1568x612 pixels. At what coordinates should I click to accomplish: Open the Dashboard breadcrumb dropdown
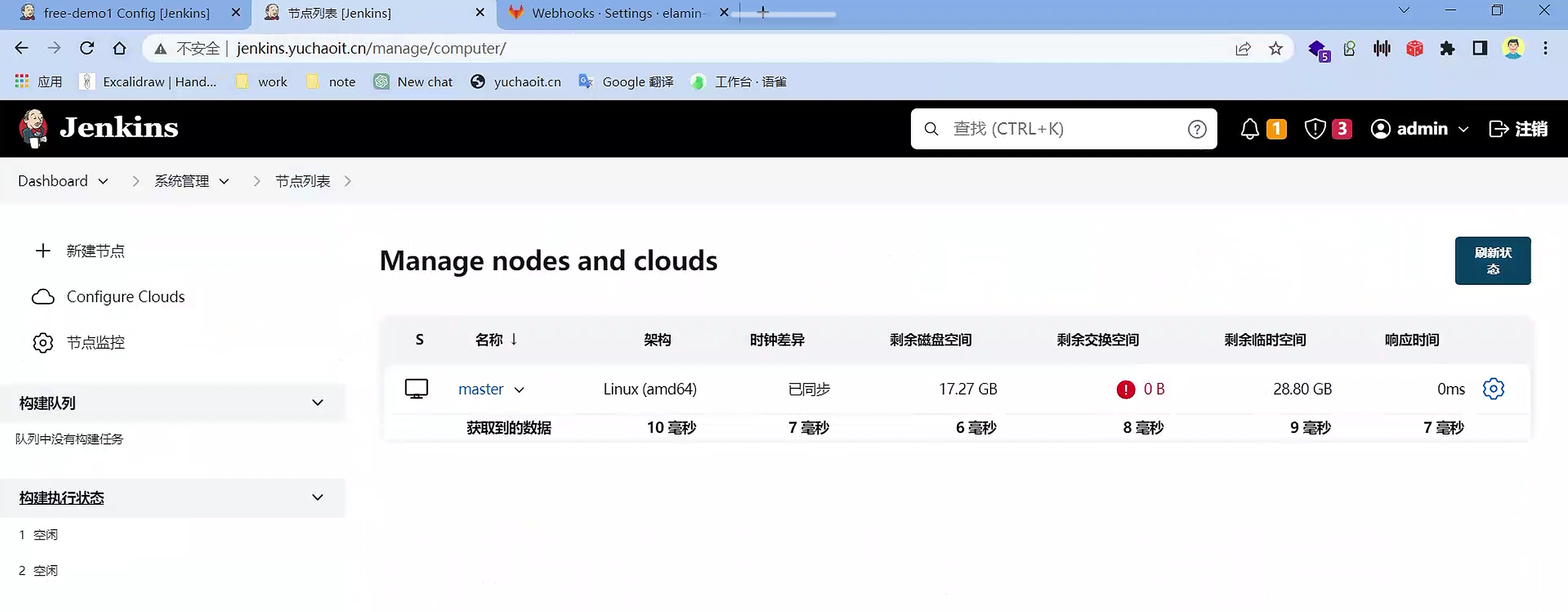pyautogui.click(x=104, y=182)
